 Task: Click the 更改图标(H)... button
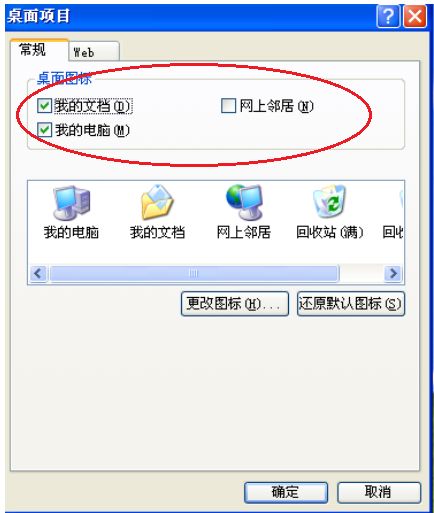(235, 304)
